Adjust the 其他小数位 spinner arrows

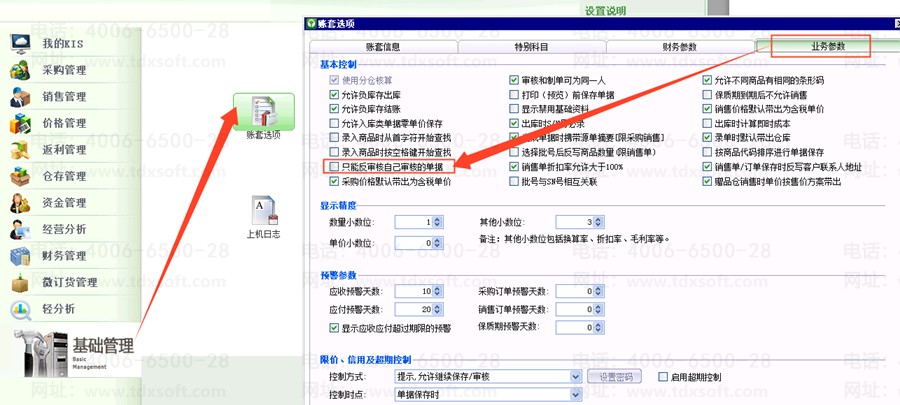tap(599, 222)
